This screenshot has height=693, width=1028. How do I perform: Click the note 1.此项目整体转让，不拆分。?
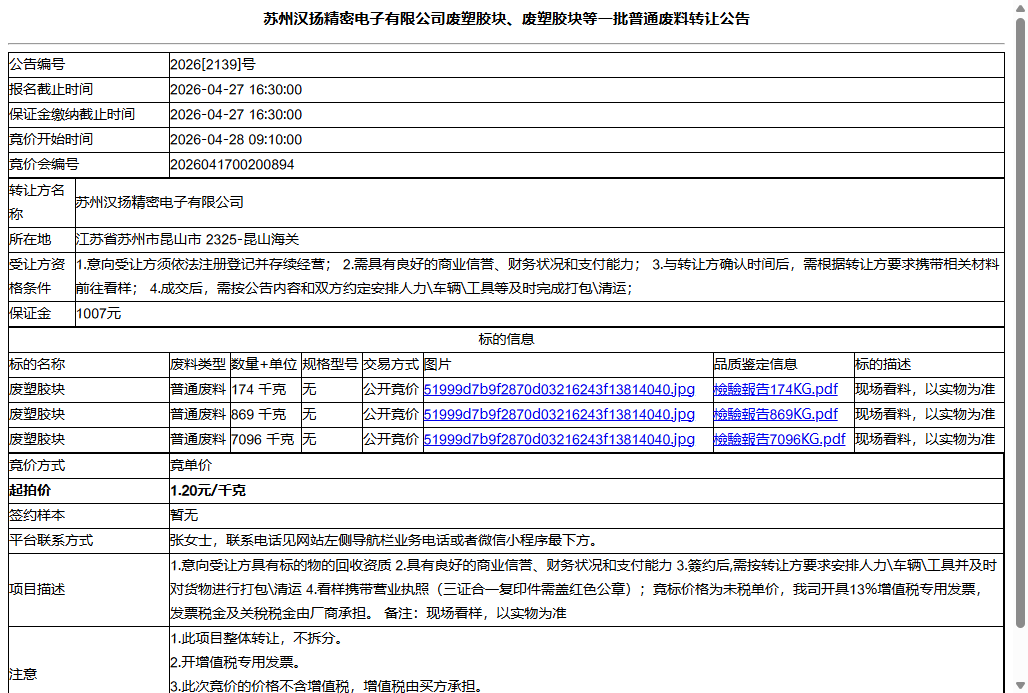(x=257, y=638)
